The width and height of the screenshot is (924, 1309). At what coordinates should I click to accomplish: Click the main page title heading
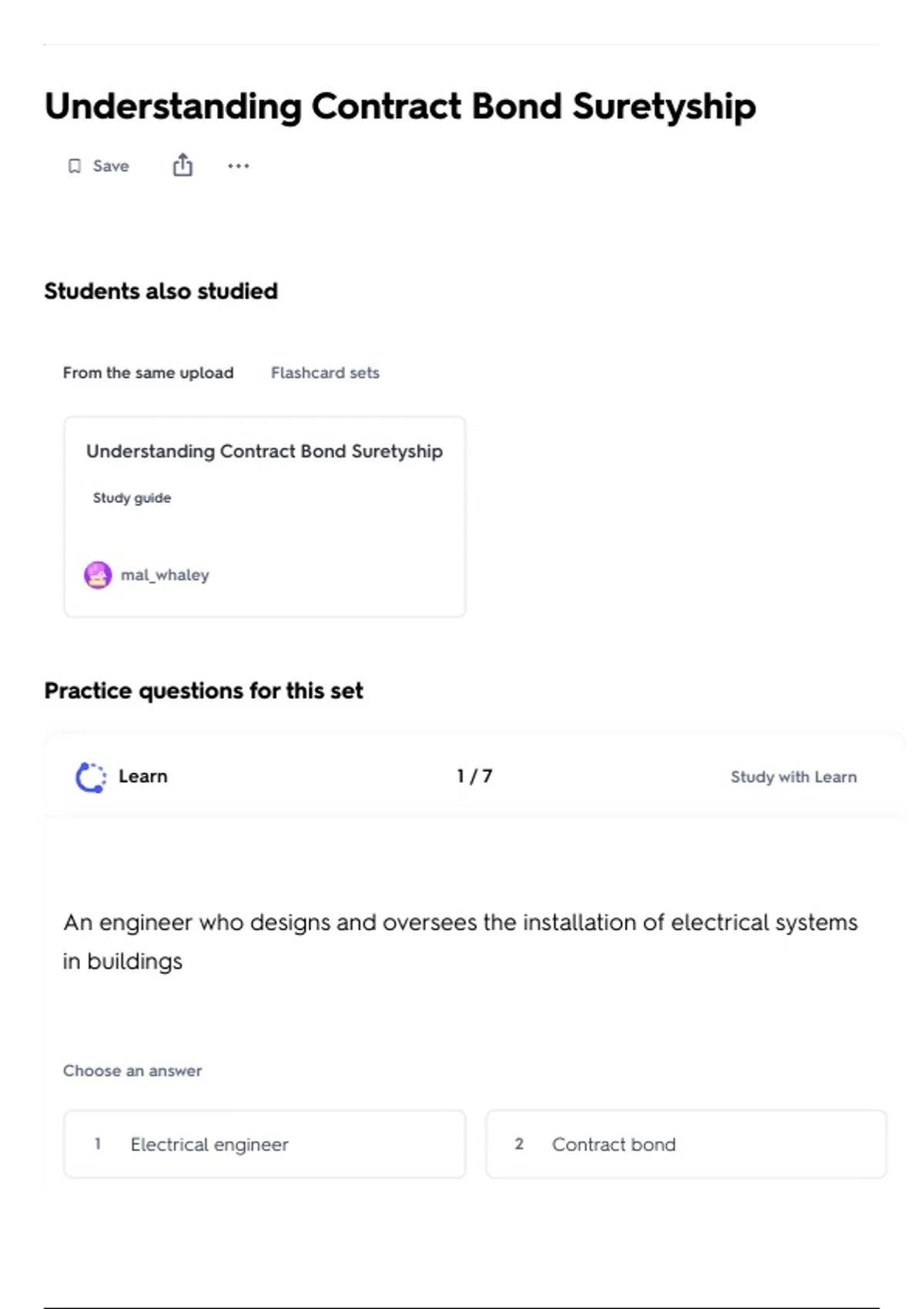pos(400,106)
